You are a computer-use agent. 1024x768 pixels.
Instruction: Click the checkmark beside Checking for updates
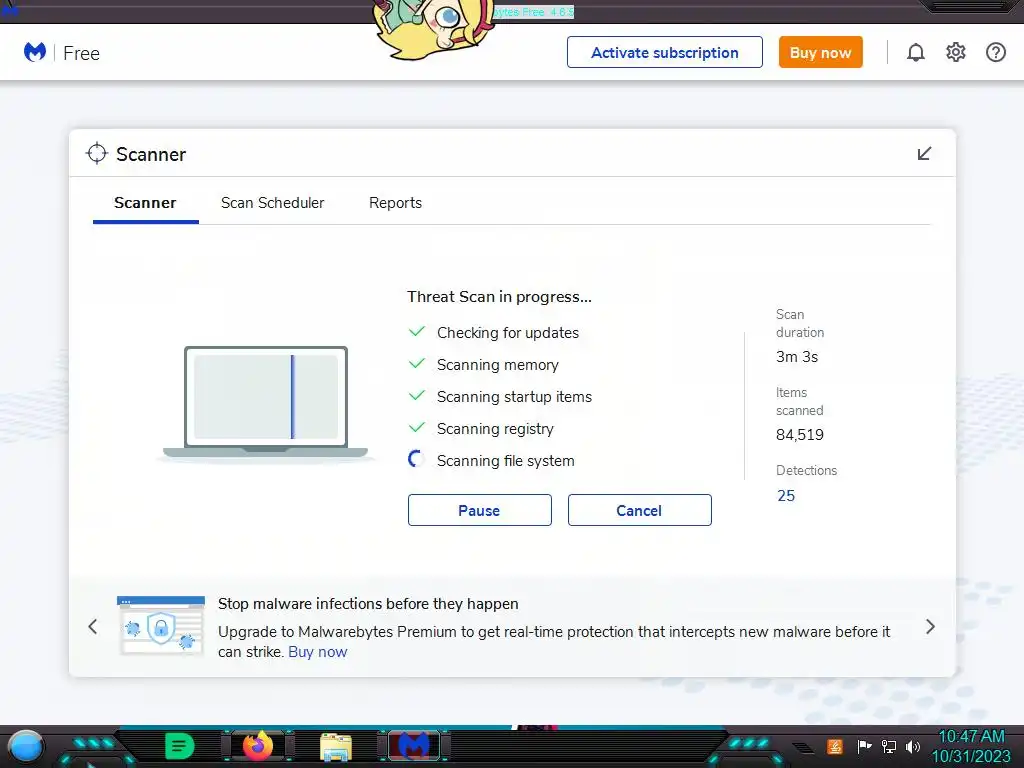417,332
